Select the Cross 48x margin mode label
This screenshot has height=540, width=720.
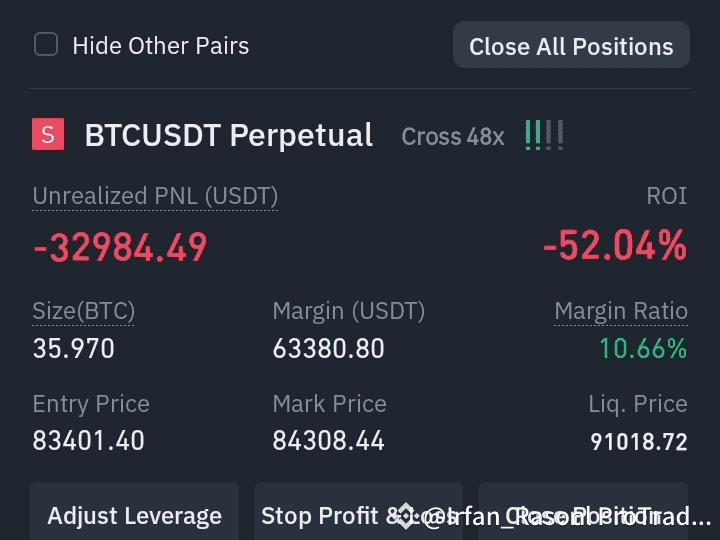point(453,136)
